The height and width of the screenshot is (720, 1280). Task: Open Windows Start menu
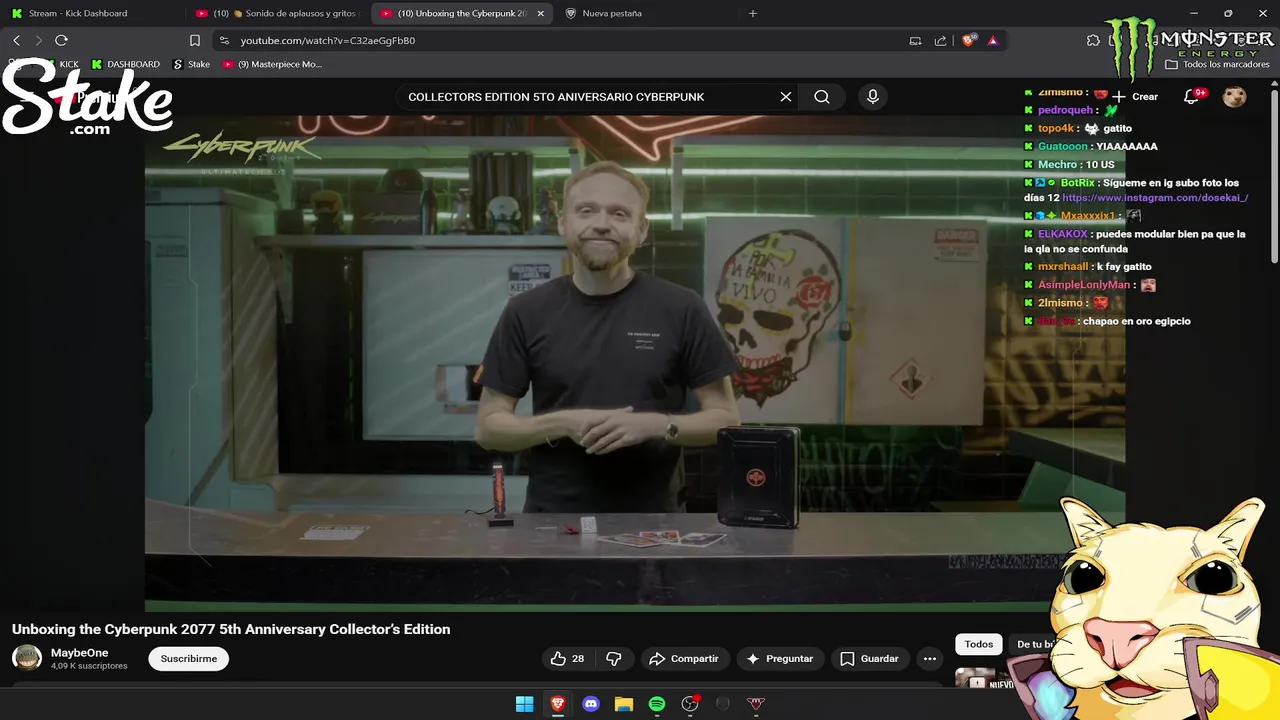coord(524,704)
